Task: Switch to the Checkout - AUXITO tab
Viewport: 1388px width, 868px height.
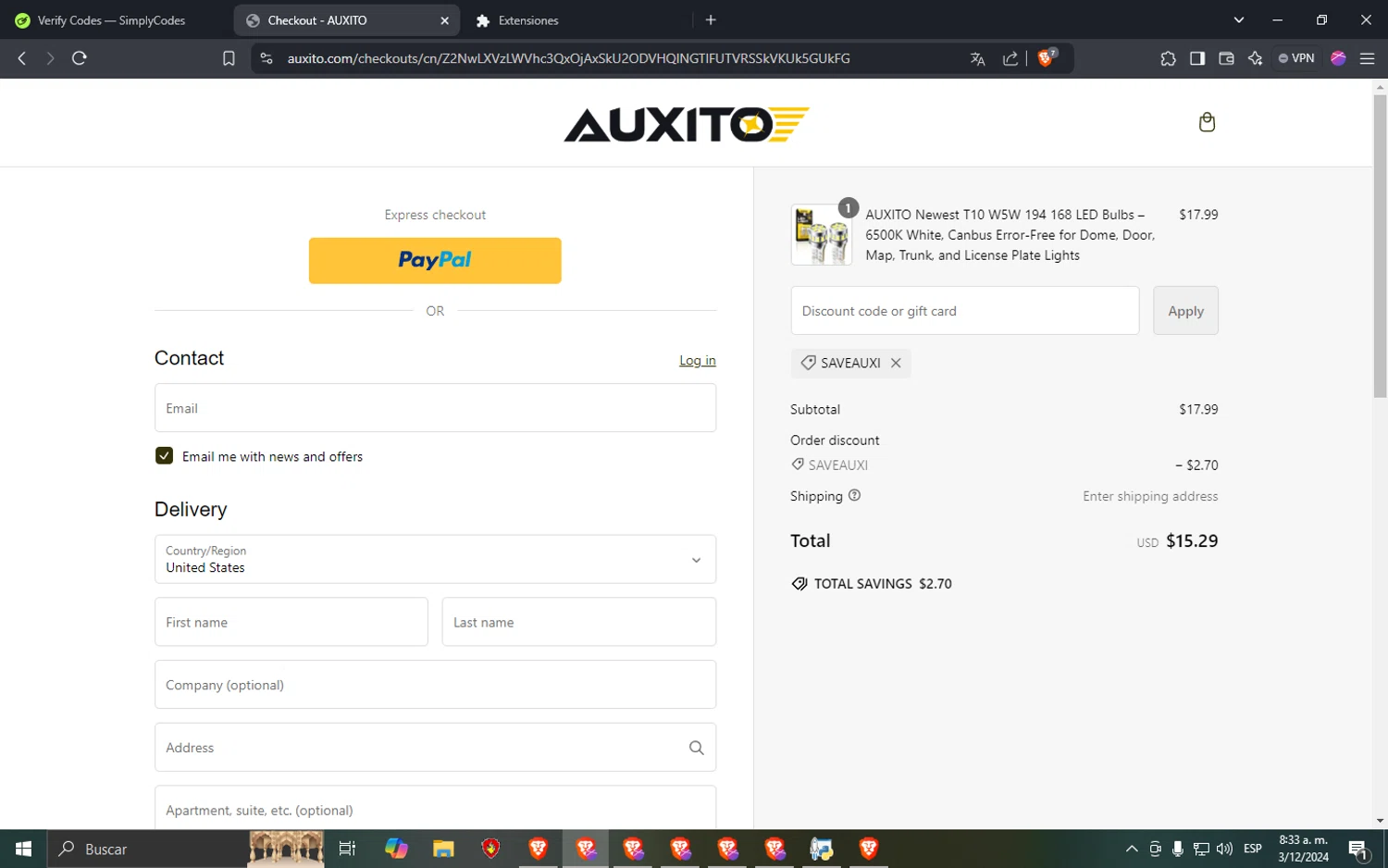Action: [346, 20]
